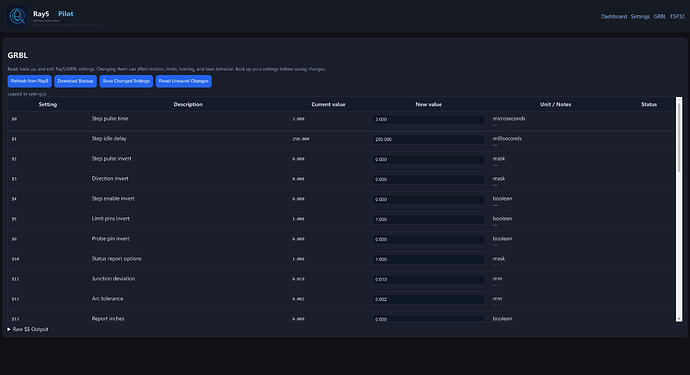Edit new value for Limit pins invert

pyautogui.click(x=428, y=219)
